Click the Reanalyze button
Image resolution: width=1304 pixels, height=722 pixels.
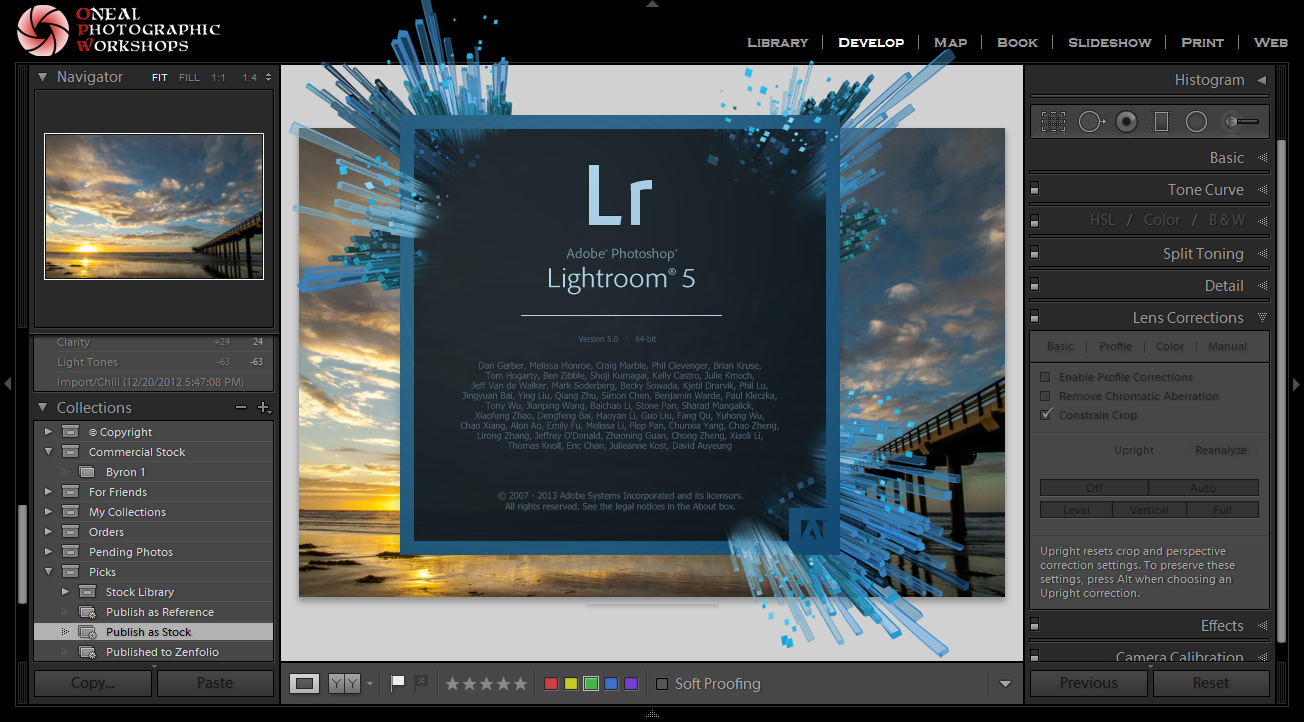[x=1221, y=450]
